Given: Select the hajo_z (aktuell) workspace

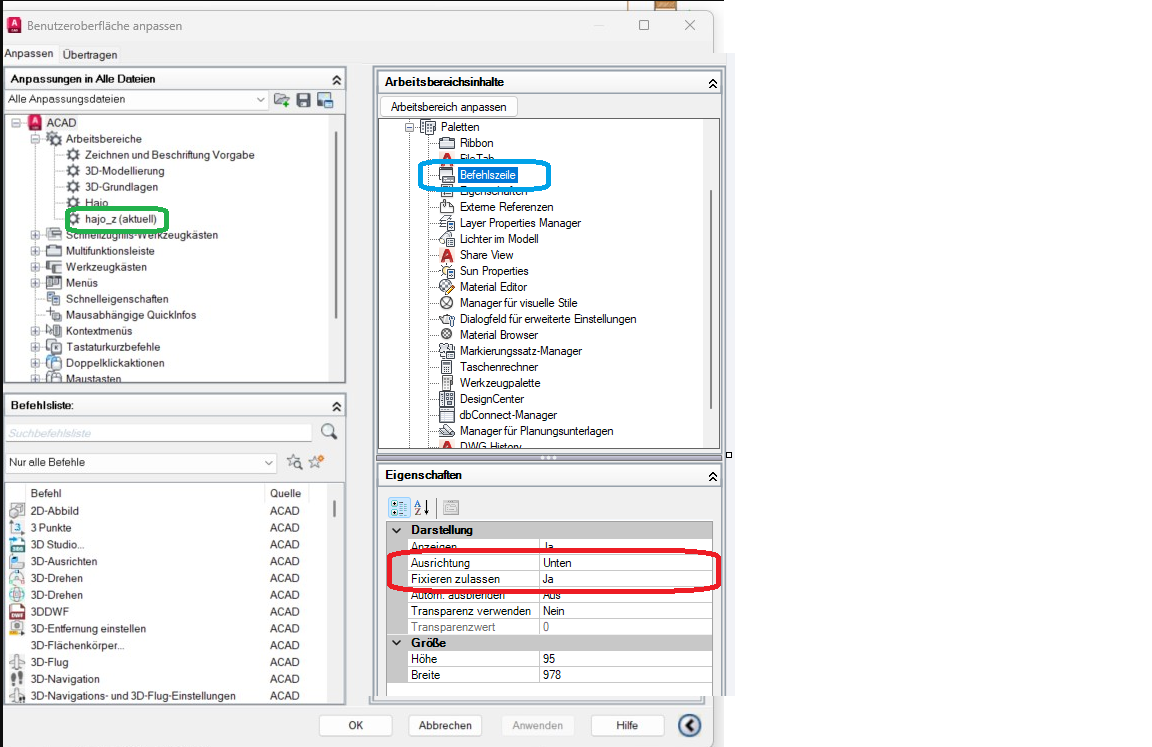Looking at the screenshot, I should pyautogui.click(x=120, y=219).
